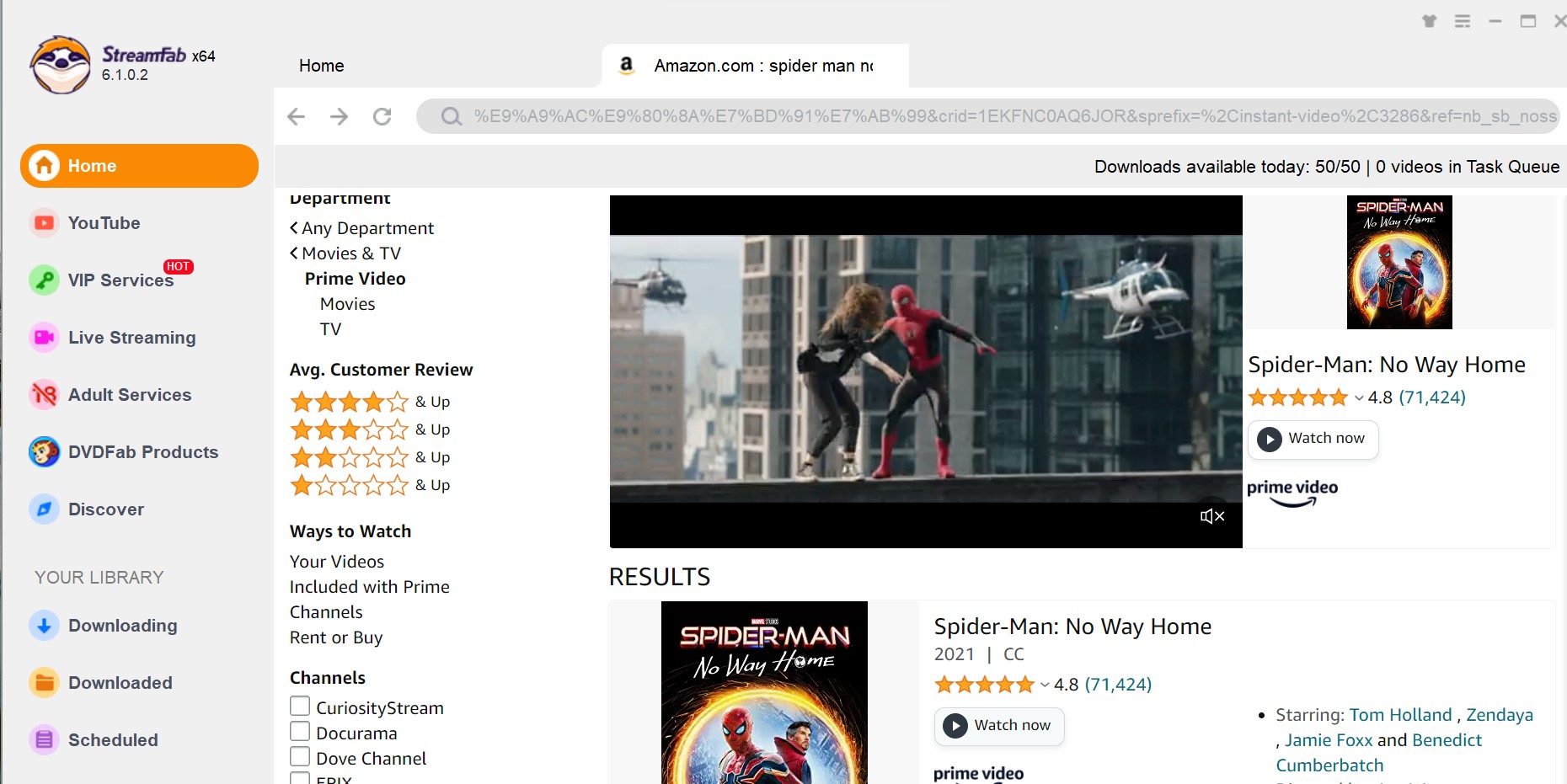Switch to the Home tab

pyautogui.click(x=322, y=66)
